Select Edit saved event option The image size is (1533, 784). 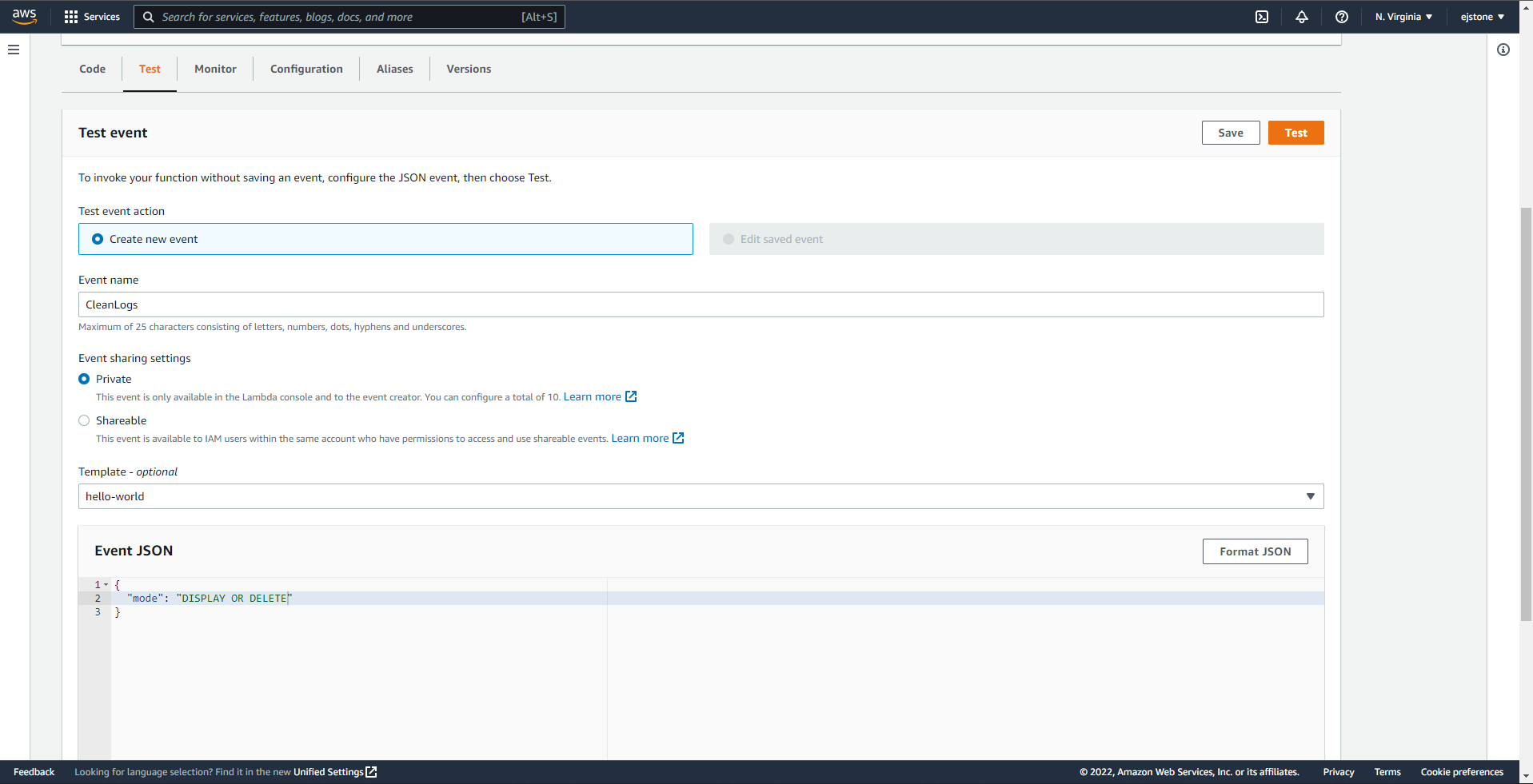point(1016,239)
